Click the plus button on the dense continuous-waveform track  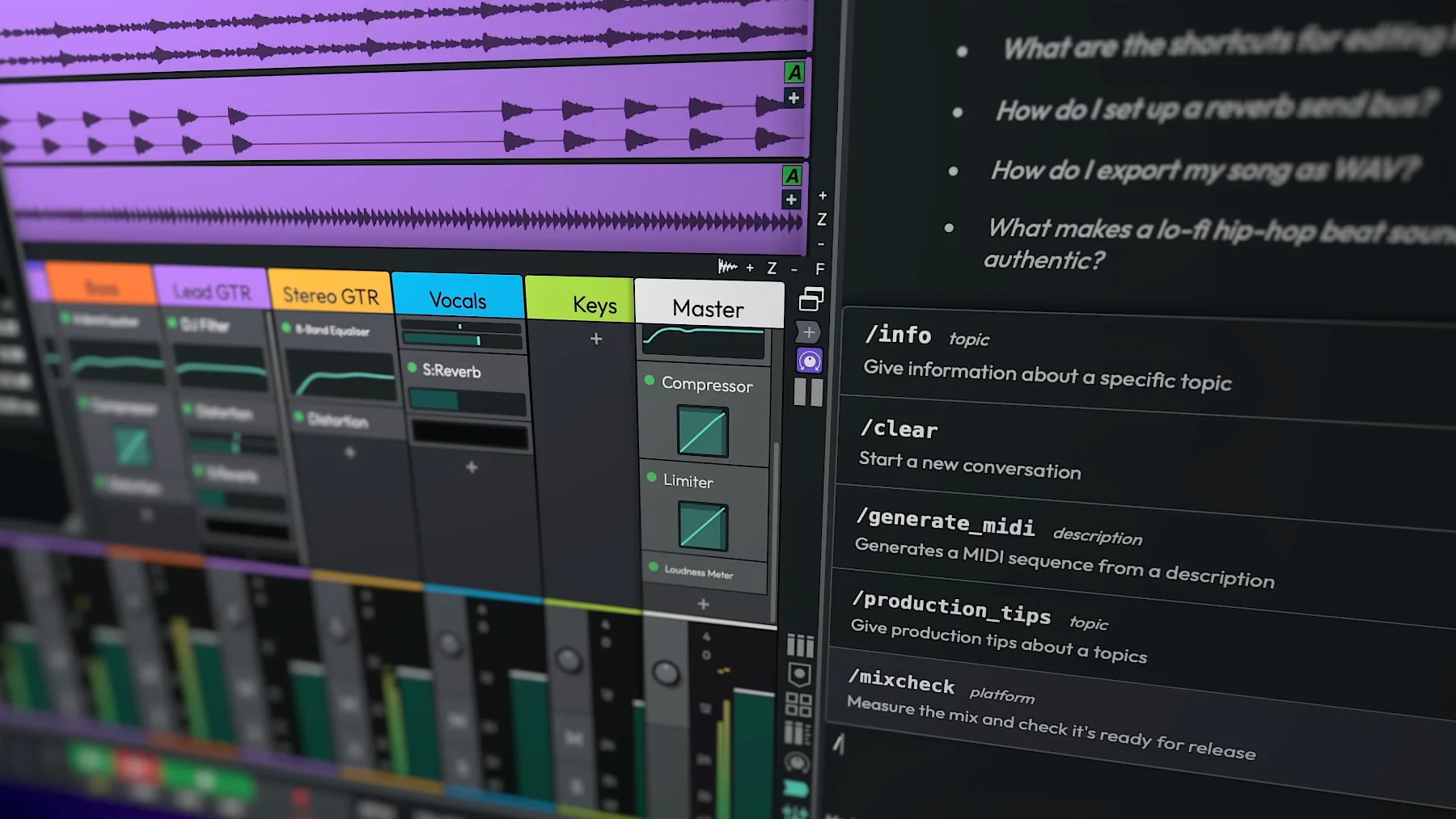click(x=791, y=200)
